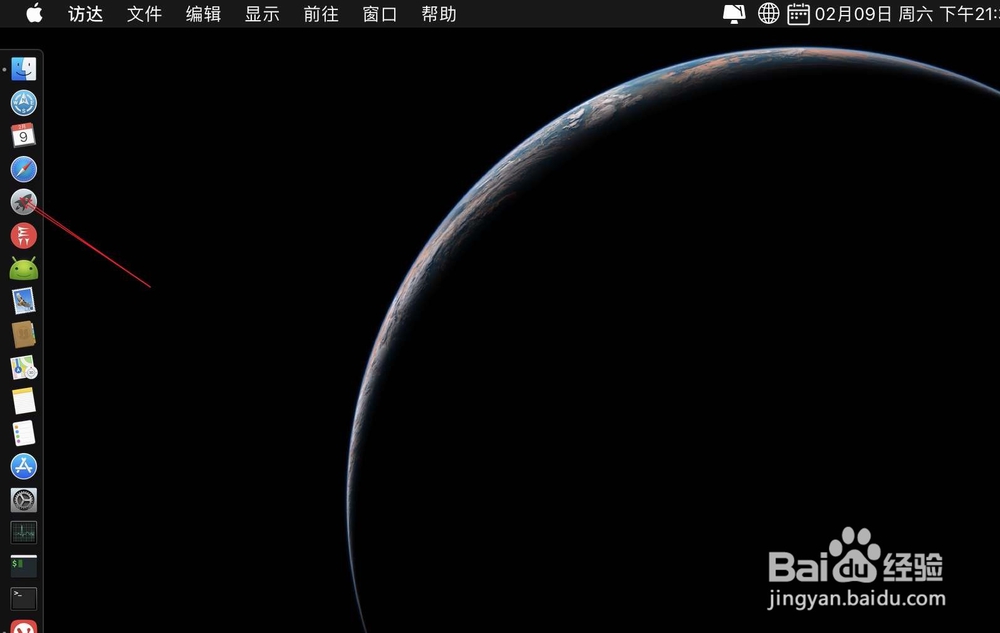Open the Apple menu
The width and height of the screenshot is (1000, 633).
point(34,13)
